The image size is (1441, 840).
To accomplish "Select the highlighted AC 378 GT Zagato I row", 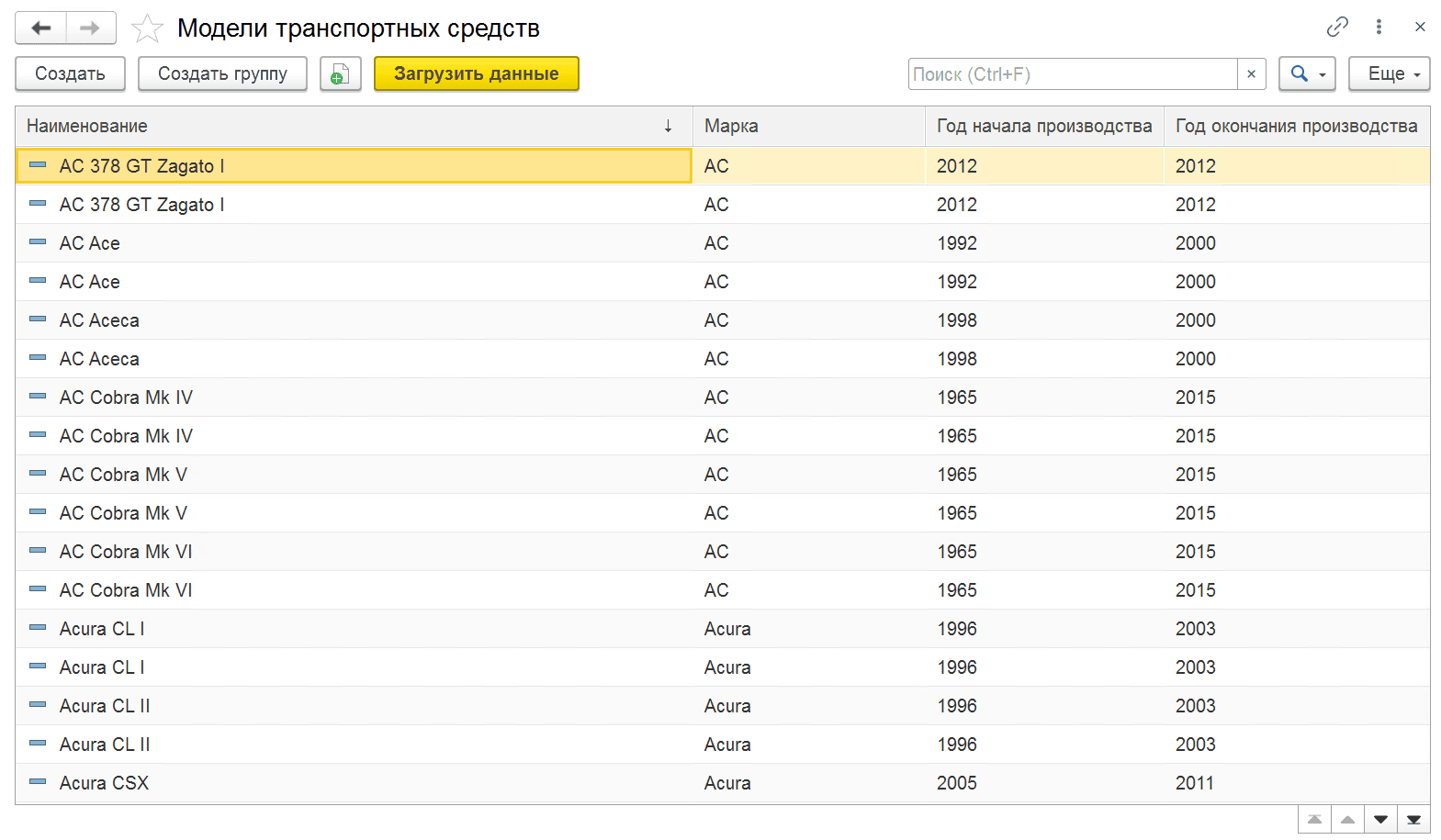I will (x=723, y=166).
